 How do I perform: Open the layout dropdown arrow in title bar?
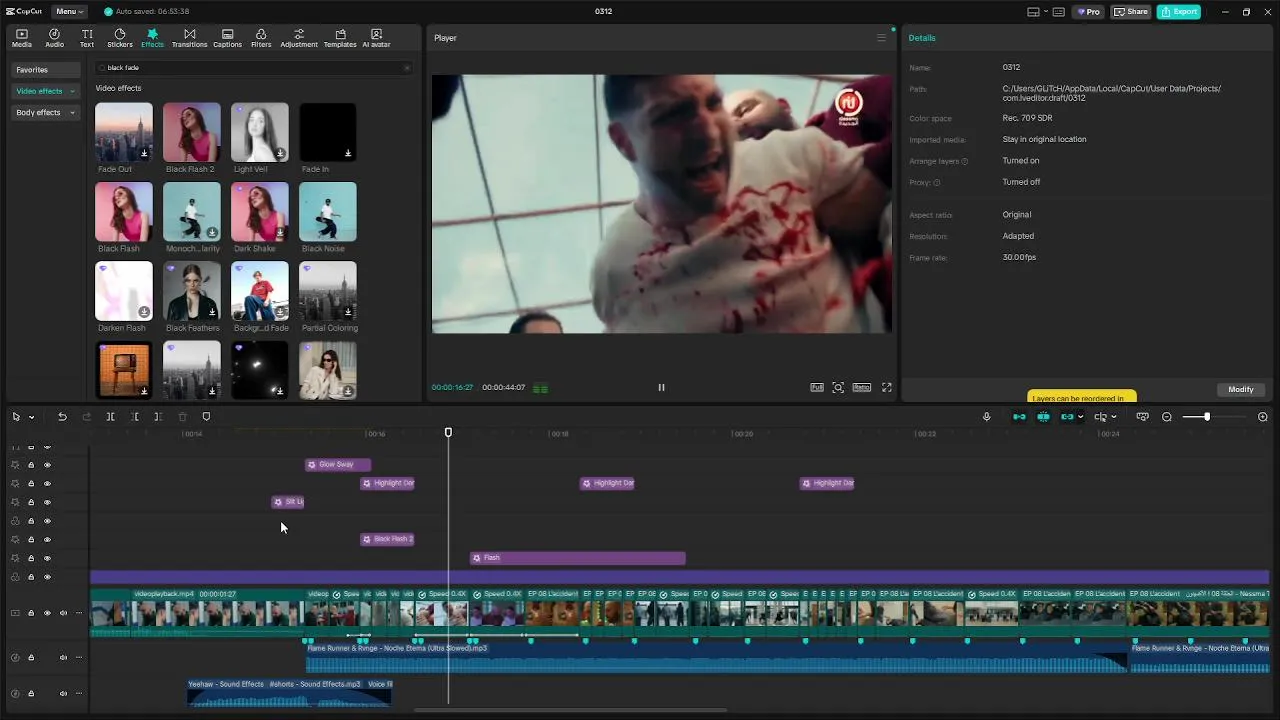[x=1045, y=12]
